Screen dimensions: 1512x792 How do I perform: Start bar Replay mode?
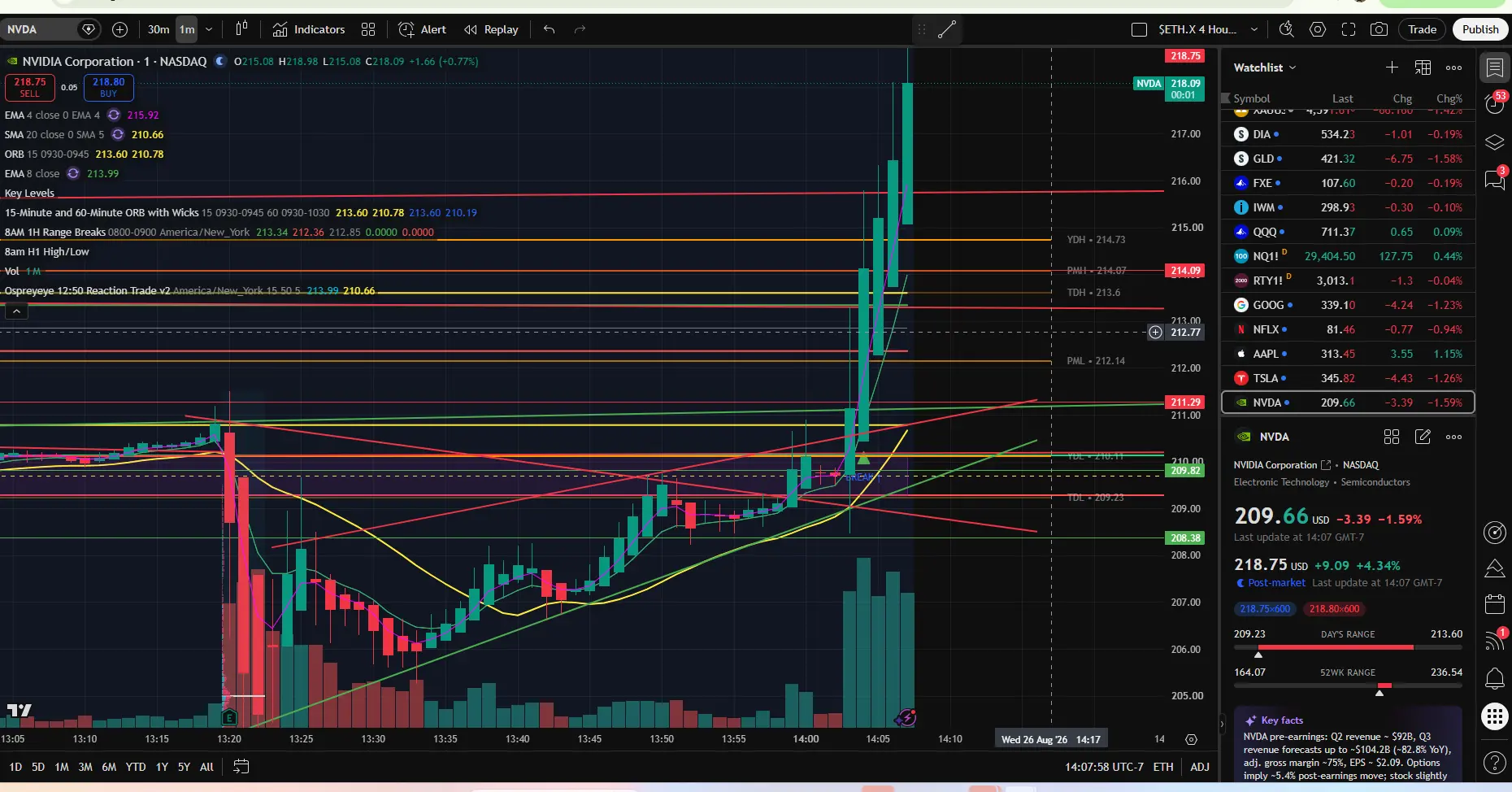[x=491, y=29]
